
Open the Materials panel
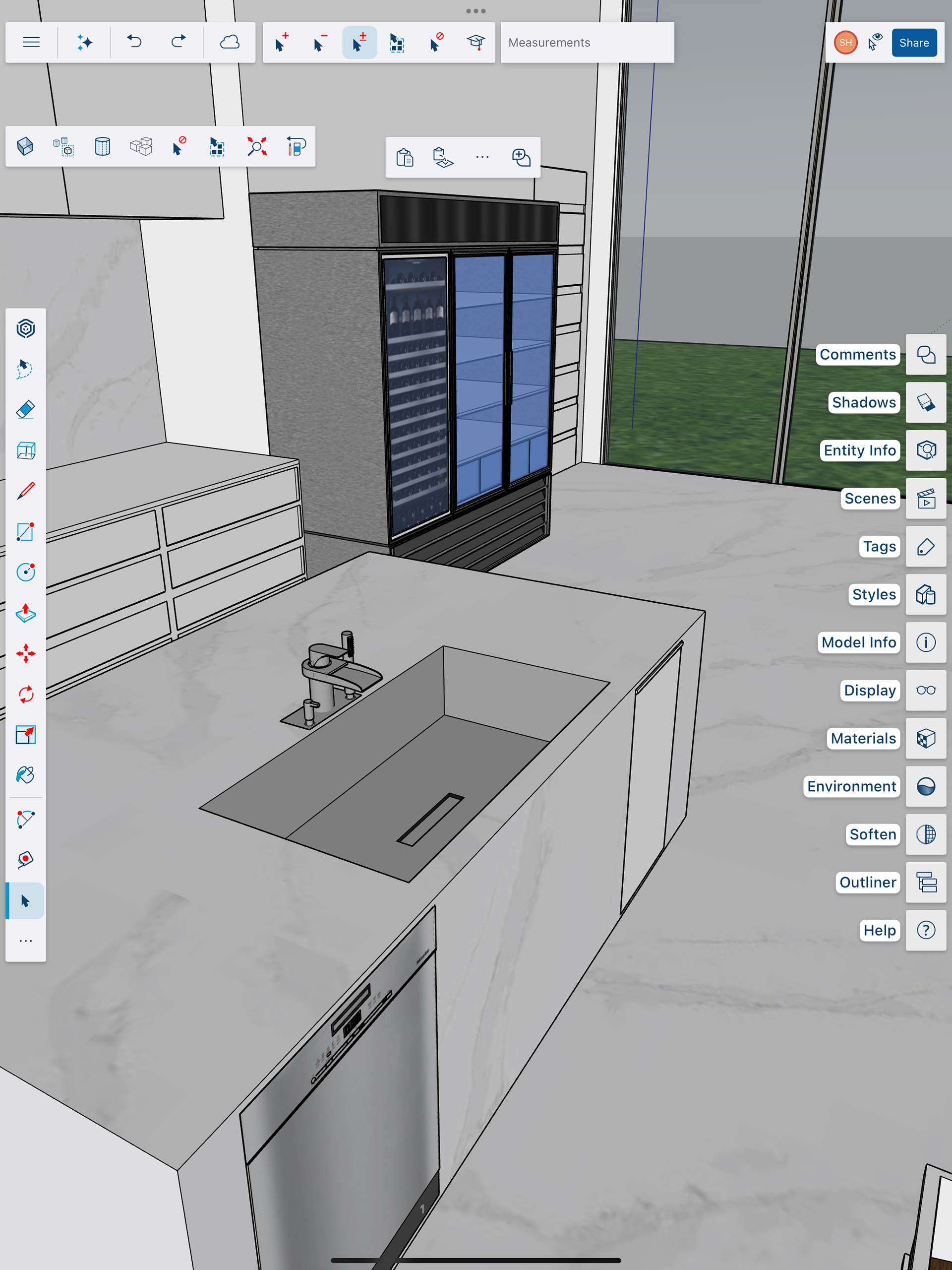926,738
